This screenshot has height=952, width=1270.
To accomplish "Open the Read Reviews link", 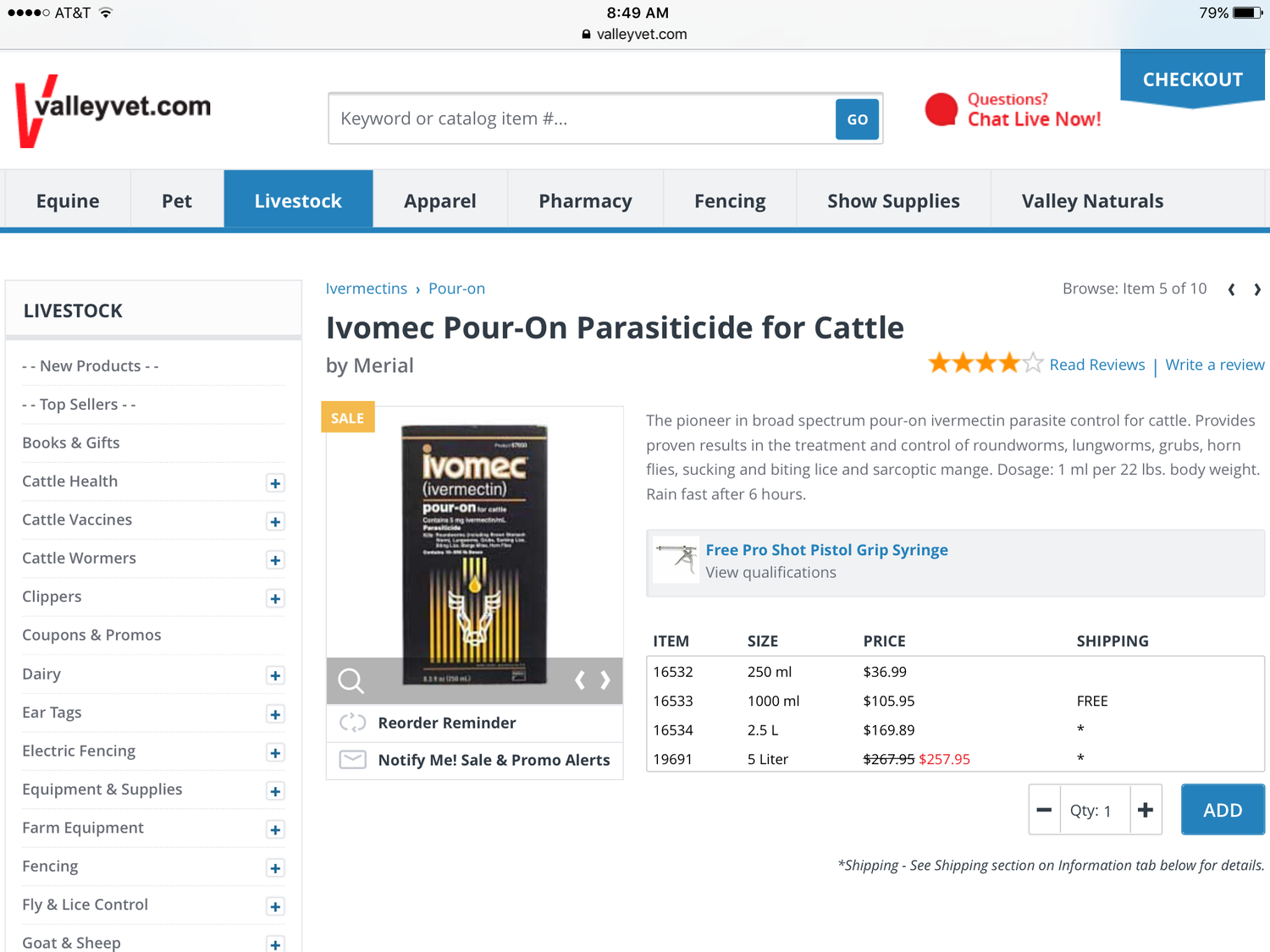I will pyautogui.click(x=1096, y=365).
